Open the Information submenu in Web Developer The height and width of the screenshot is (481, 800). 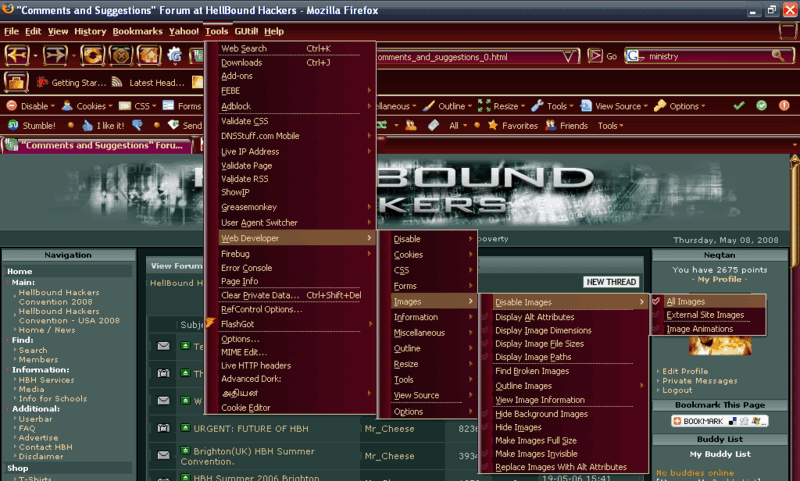[434, 317]
